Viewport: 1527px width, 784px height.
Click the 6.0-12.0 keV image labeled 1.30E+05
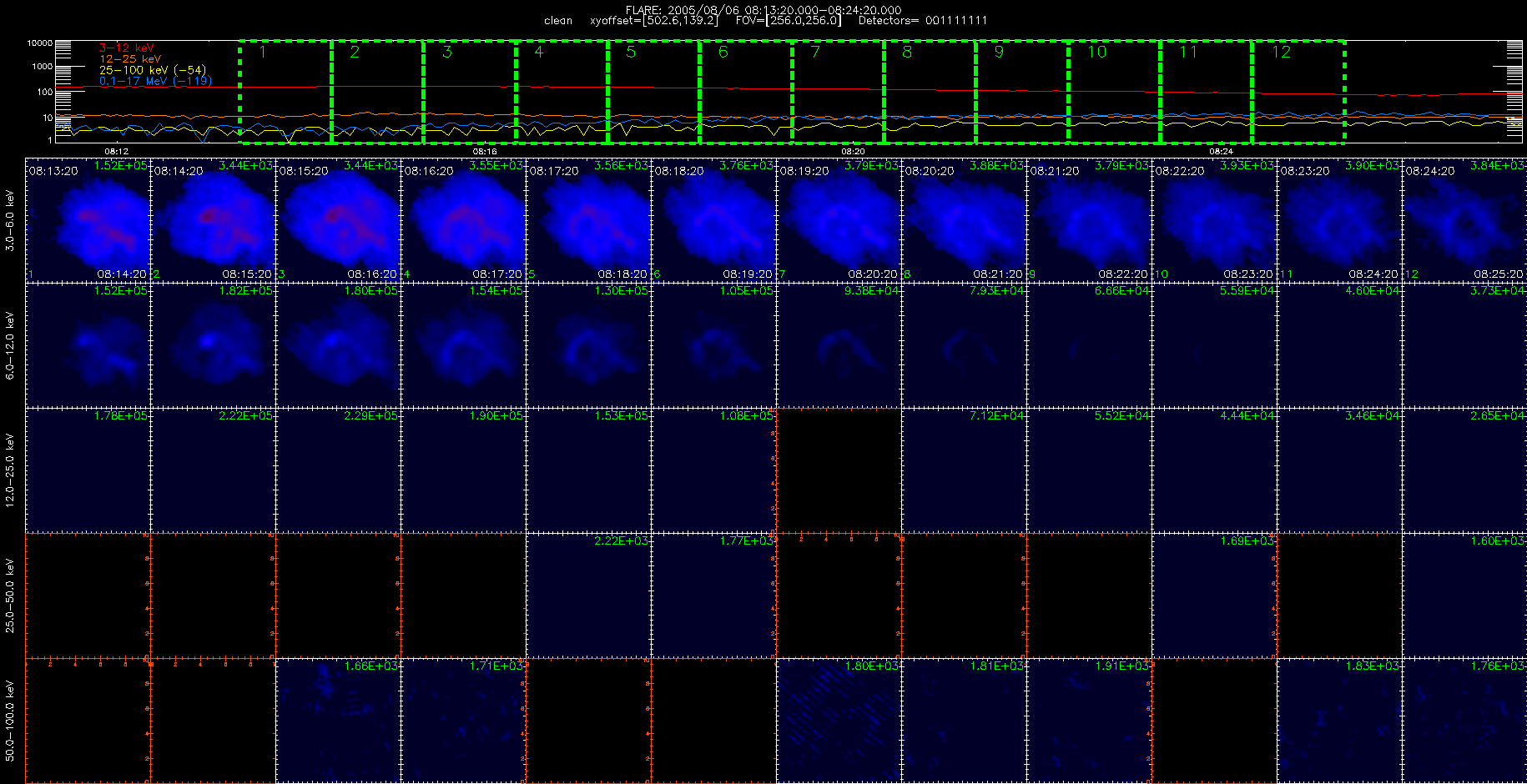click(589, 344)
